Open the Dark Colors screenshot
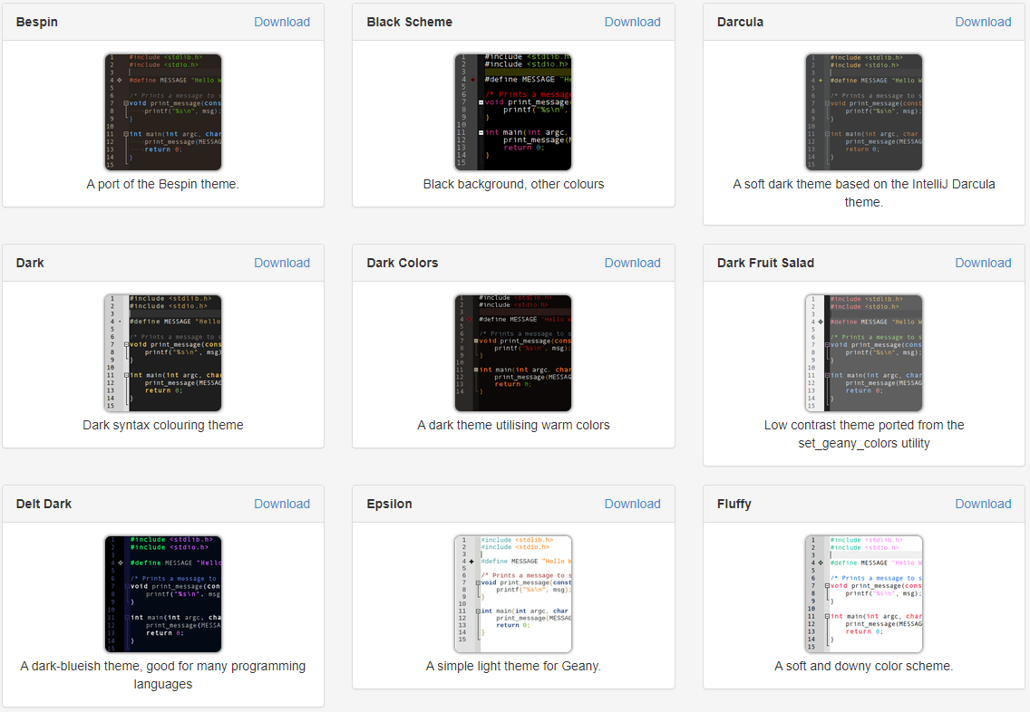1030x712 pixels. [513, 352]
